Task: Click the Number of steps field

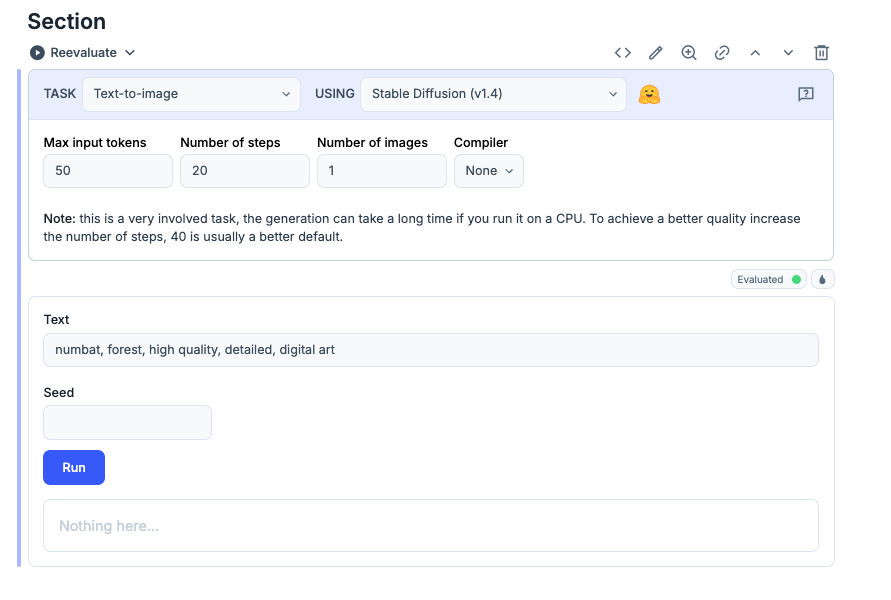Action: click(245, 171)
